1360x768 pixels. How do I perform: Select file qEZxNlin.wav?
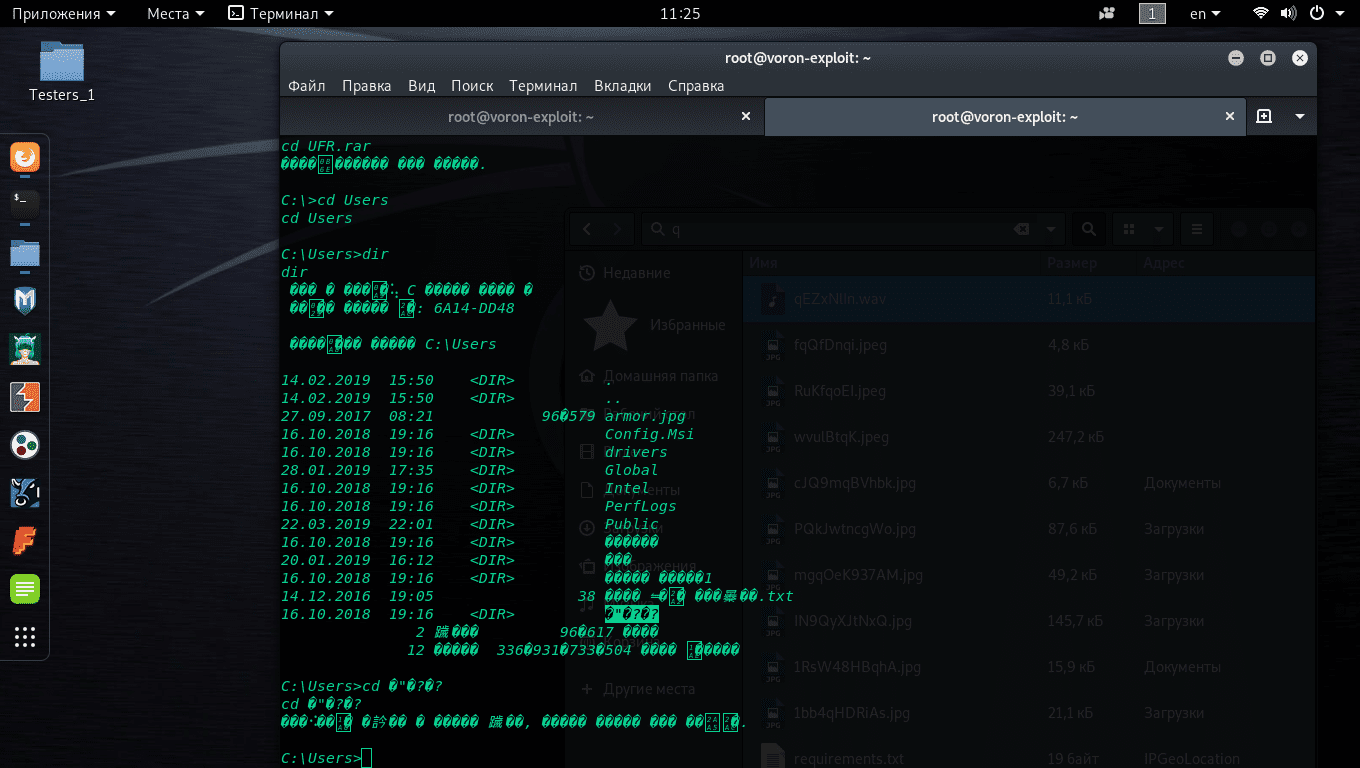[1030, 299]
